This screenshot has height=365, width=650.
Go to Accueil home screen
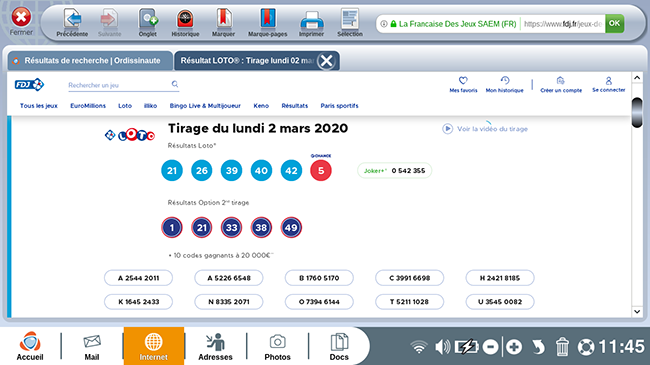30,346
